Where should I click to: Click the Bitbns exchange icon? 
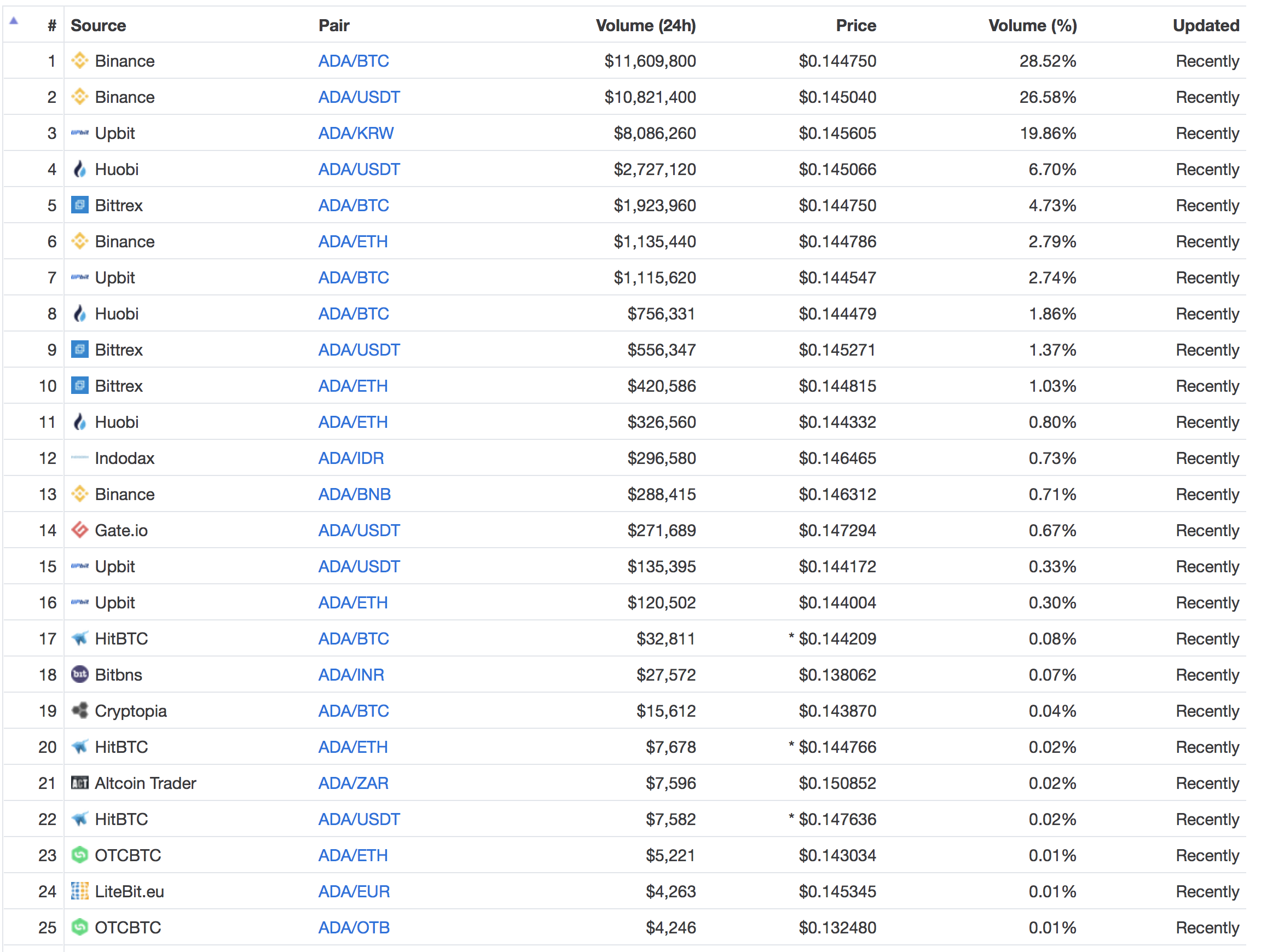point(80,675)
